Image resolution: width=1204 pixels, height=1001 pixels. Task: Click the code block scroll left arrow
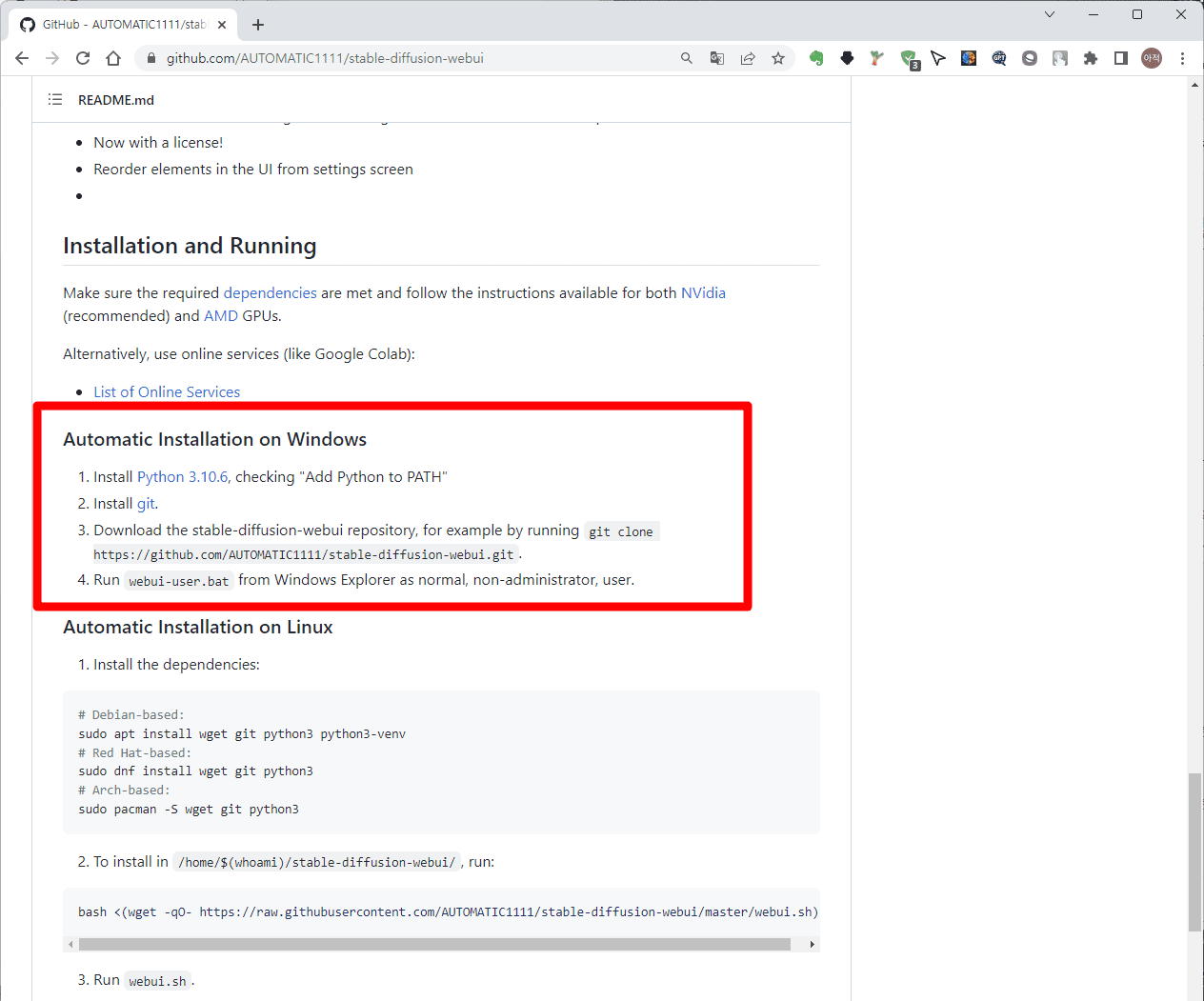70,944
